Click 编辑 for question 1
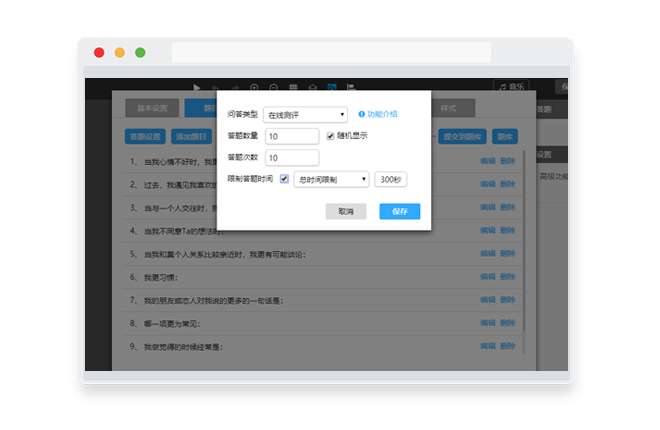 point(488,161)
